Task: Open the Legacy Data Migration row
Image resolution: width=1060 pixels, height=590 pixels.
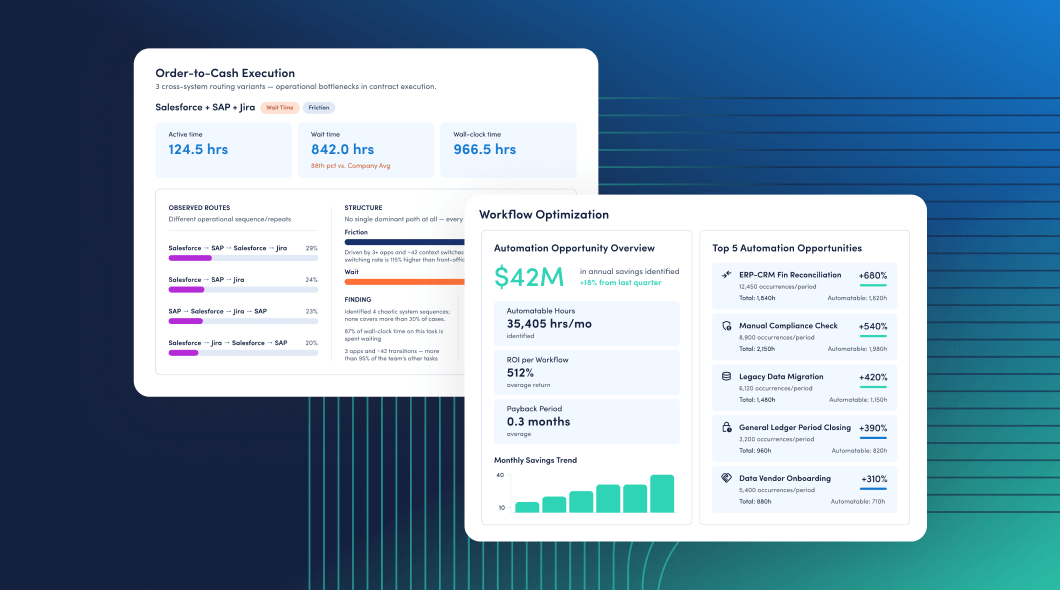Action: (804, 387)
